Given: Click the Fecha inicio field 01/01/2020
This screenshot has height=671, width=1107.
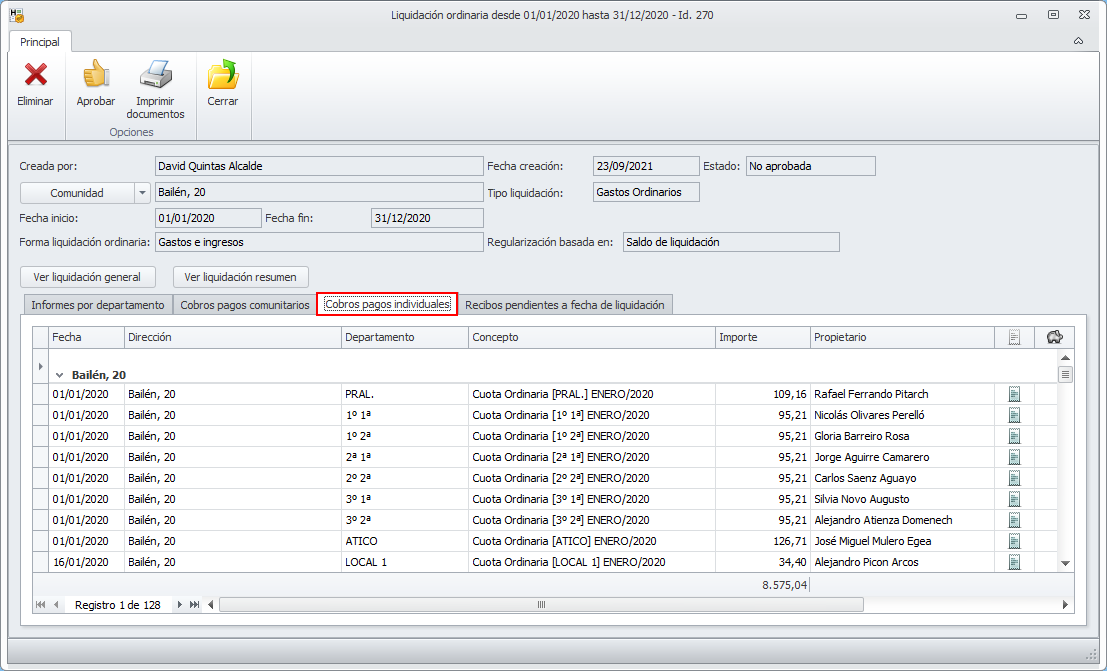Looking at the screenshot, I should pyautogui.click(x=208, y=218).
